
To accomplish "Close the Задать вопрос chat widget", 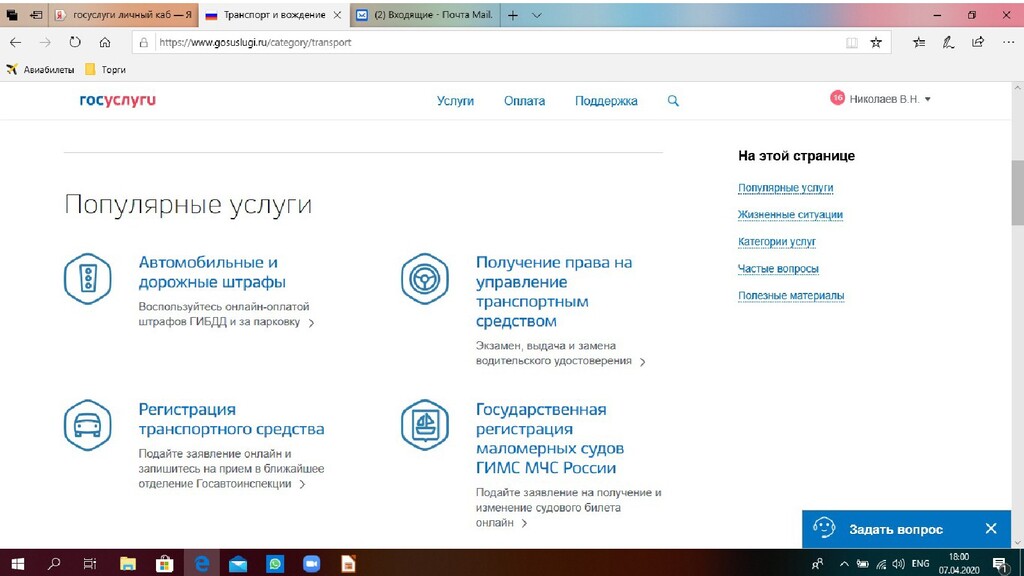I will click(x=991, y=528).
